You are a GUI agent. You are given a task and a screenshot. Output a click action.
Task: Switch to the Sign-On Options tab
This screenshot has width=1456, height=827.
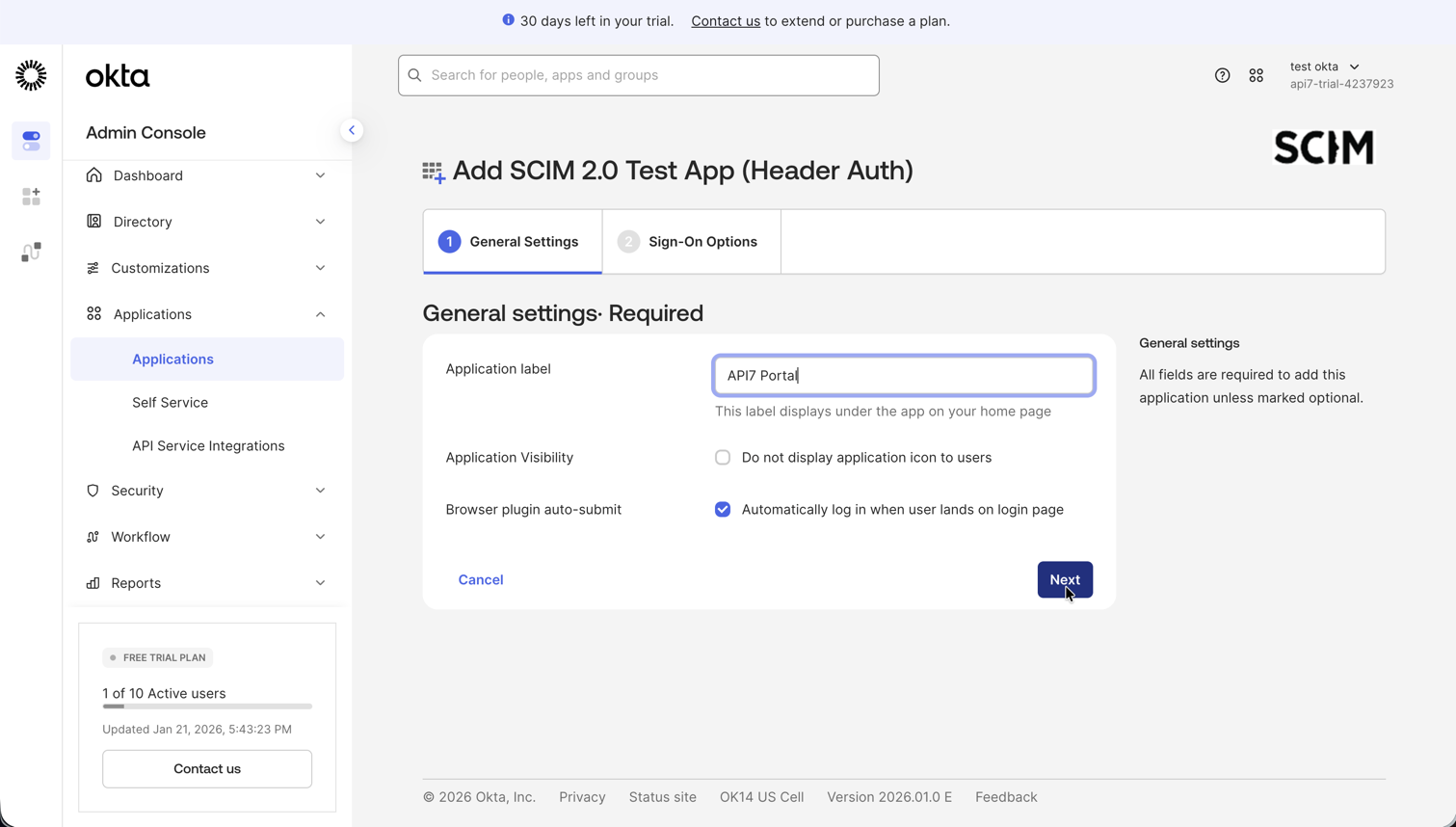tap(690, 241)
